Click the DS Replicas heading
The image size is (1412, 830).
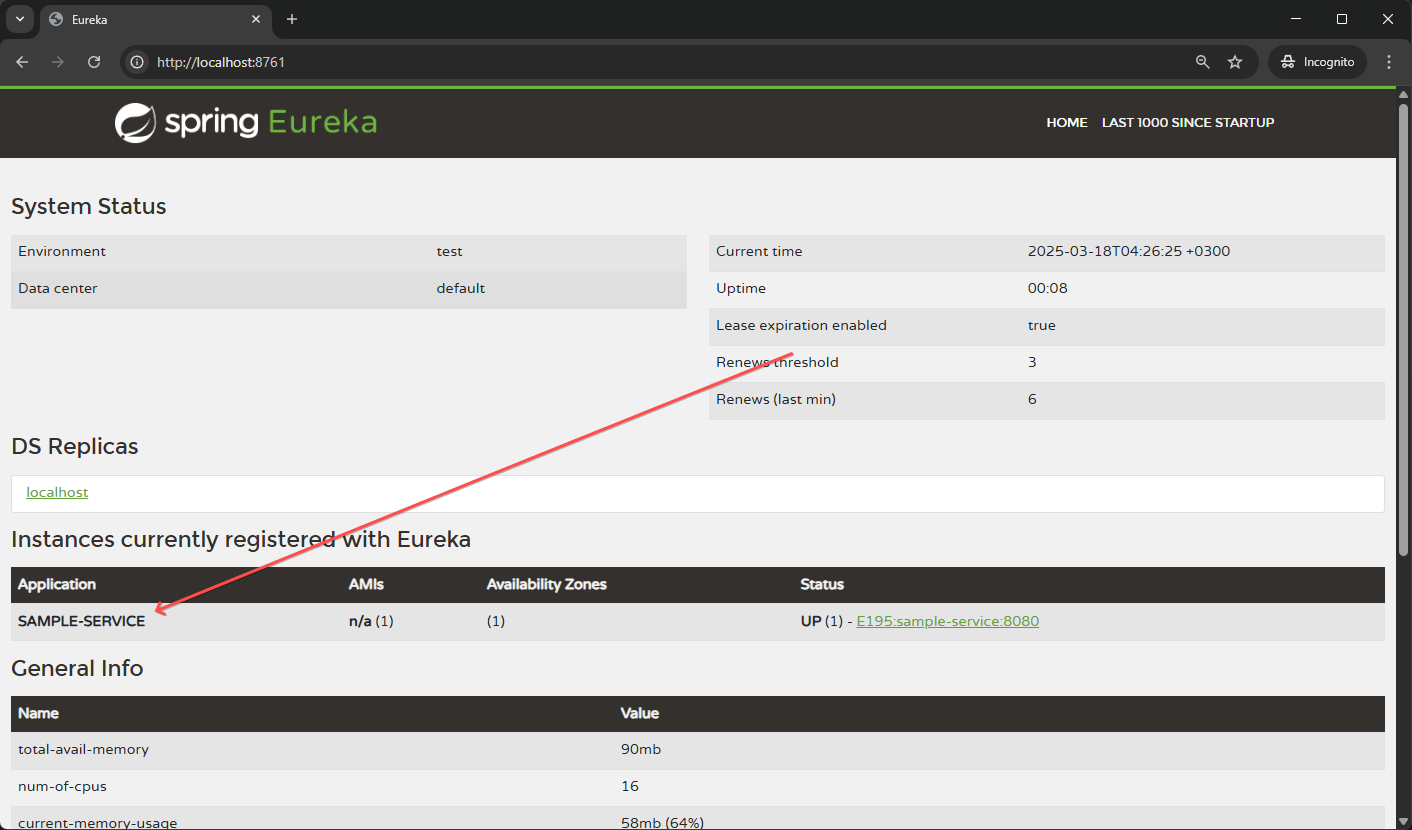(75, 447)
